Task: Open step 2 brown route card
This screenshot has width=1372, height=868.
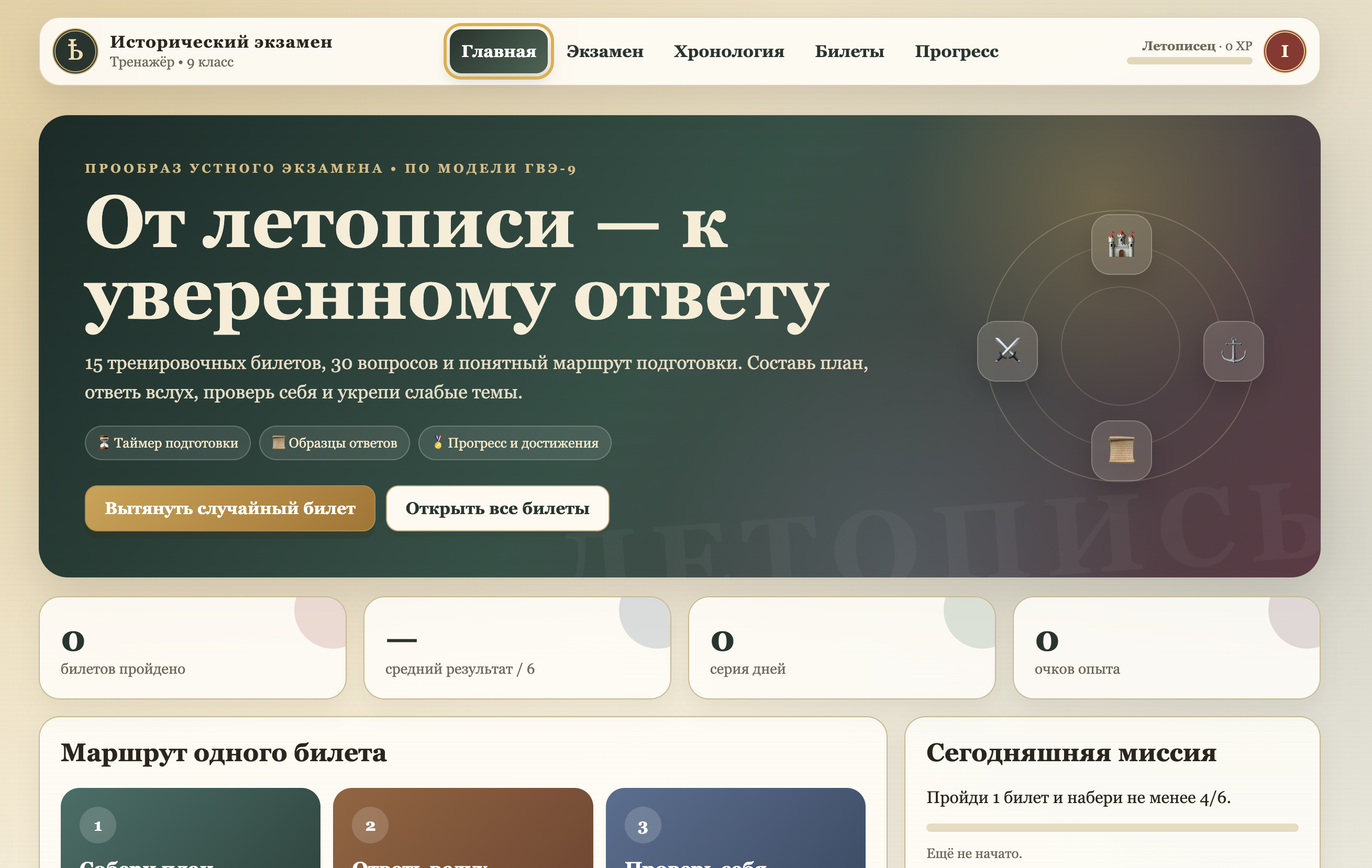Action: 462,828
